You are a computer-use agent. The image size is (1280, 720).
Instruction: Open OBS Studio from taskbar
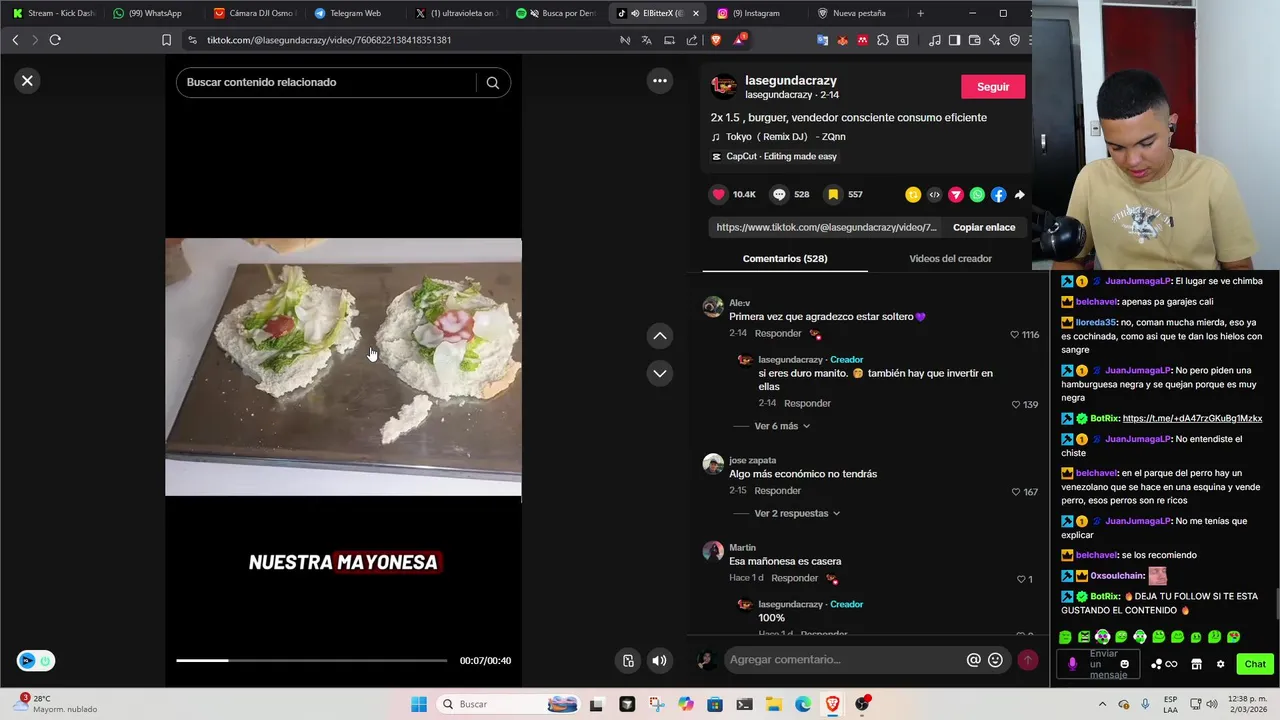863,704
